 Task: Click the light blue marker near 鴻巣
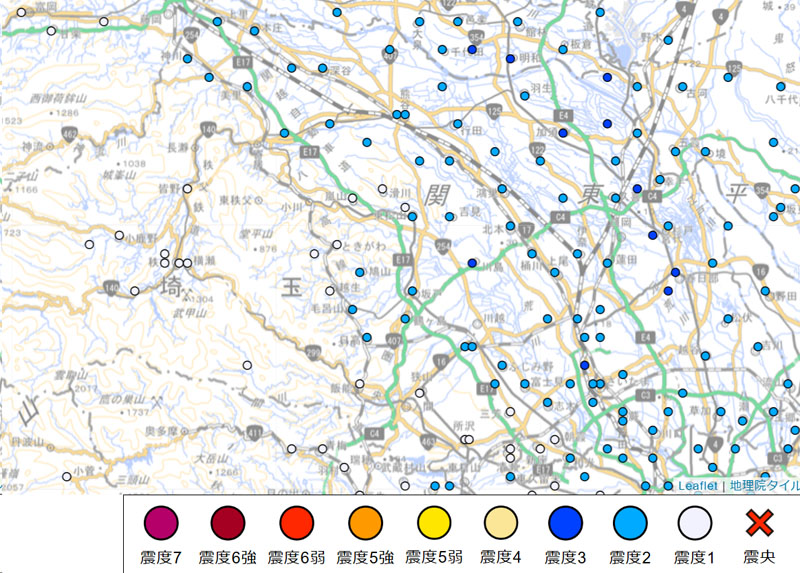tap(502, 189)
